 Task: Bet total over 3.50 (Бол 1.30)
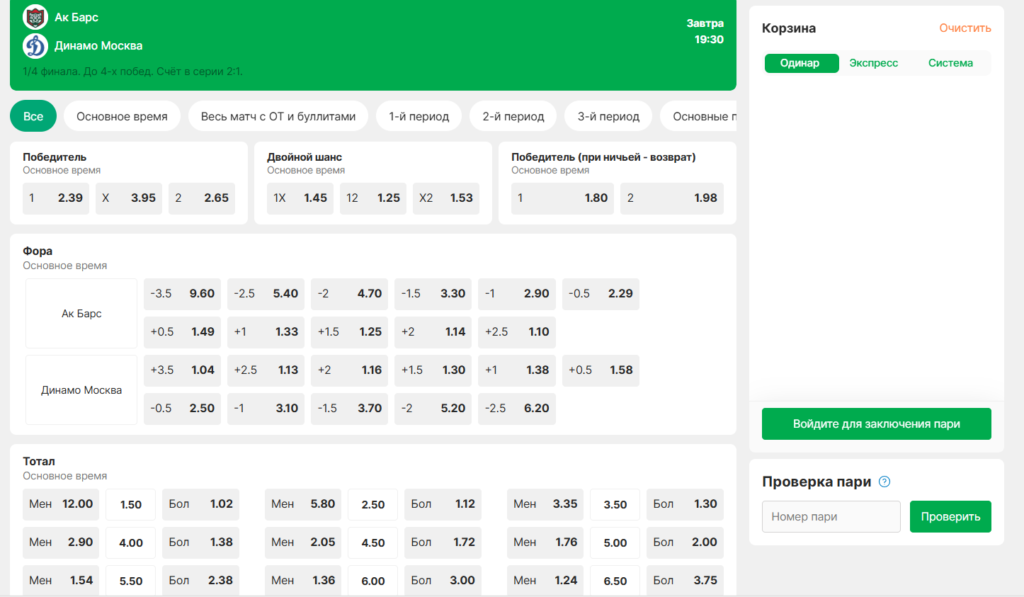click(685, 504)
